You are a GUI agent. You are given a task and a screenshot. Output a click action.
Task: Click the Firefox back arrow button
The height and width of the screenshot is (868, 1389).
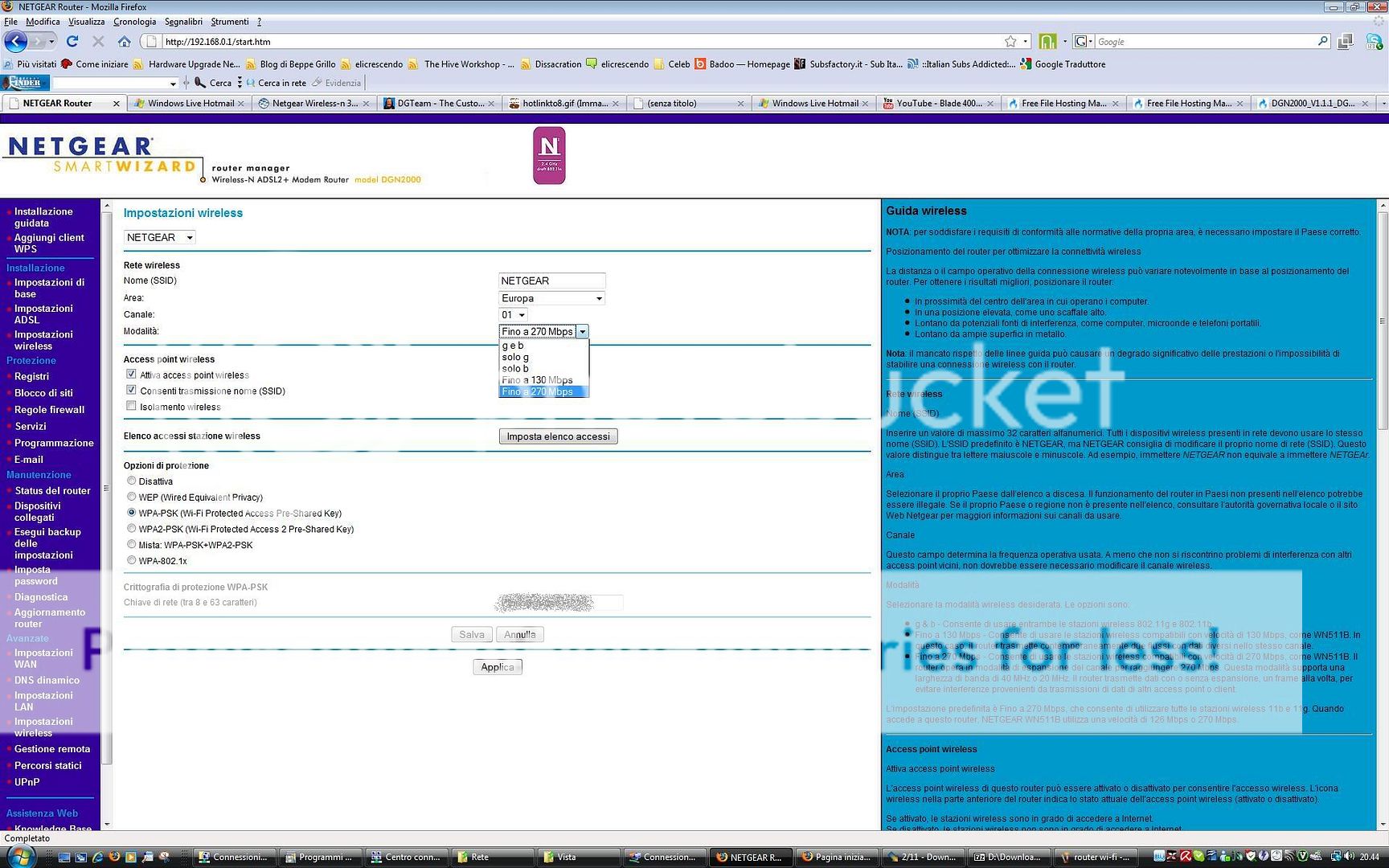pos(16,41)
